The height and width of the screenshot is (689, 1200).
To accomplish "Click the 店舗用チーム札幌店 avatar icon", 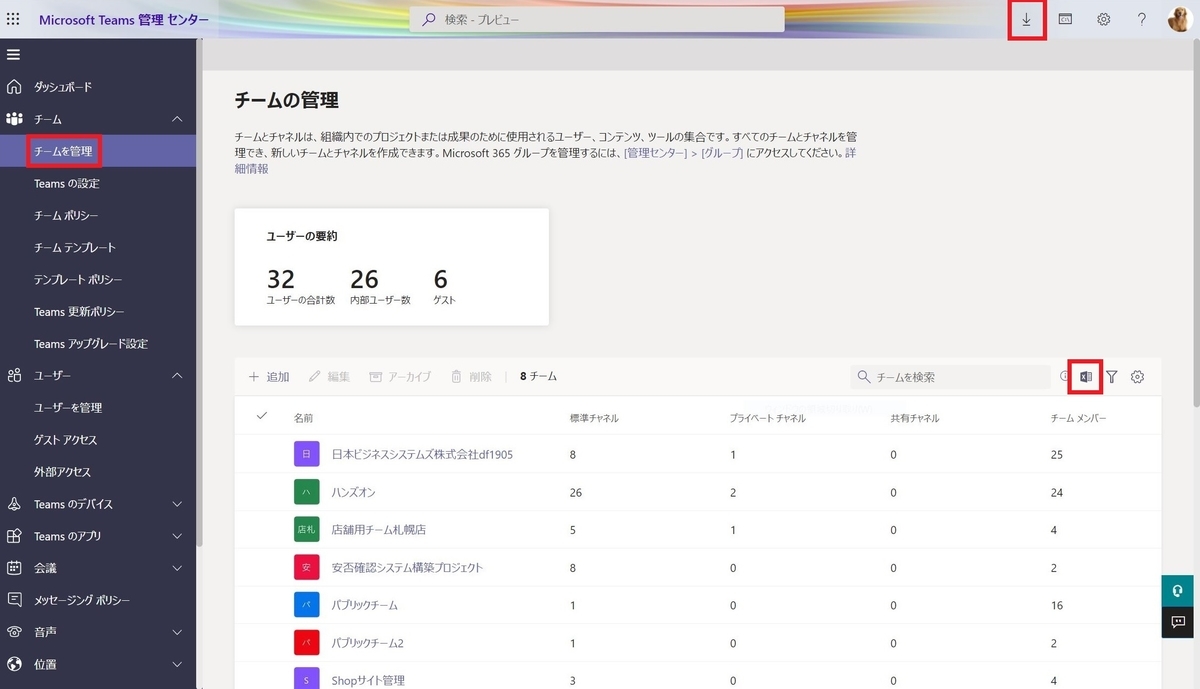I will coord(307,530).
